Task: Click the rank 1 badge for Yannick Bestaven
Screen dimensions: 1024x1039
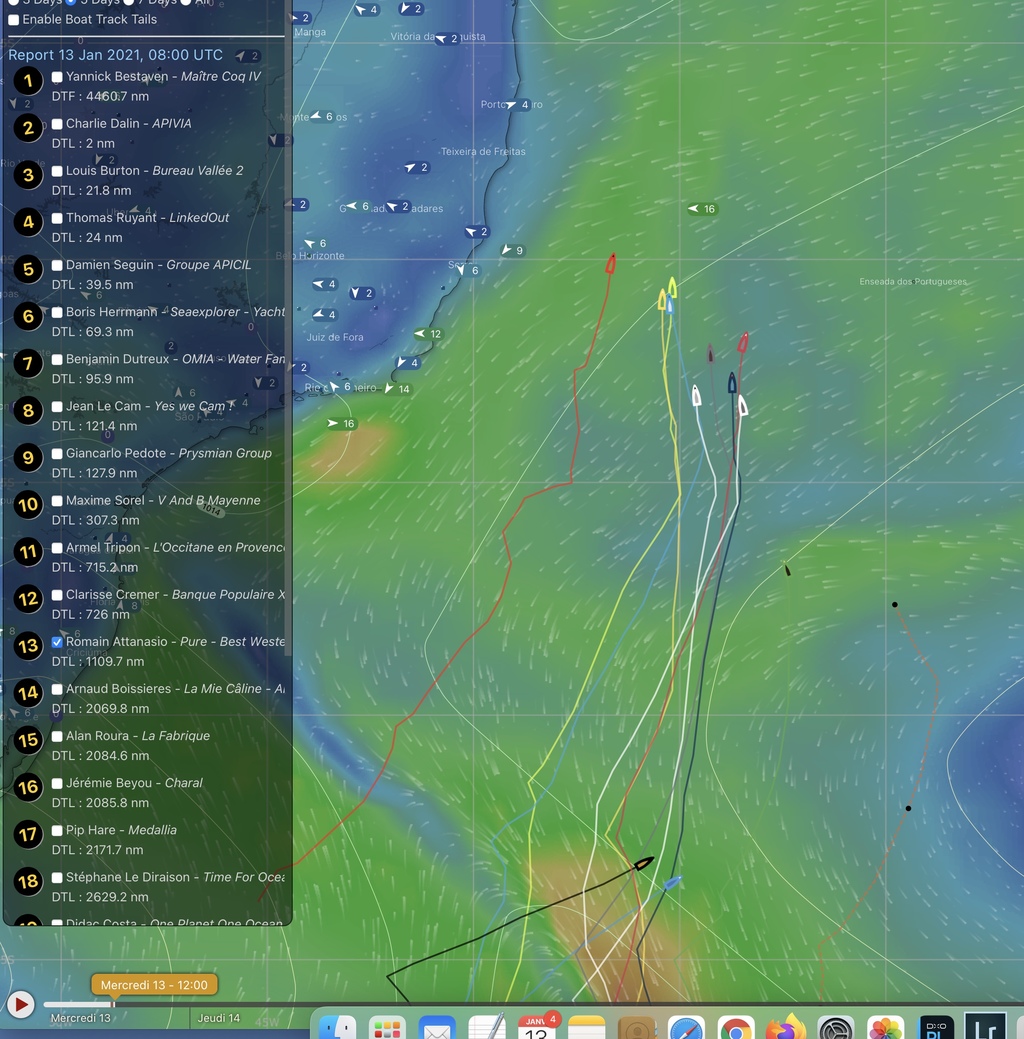Action: tap(28, 81)
